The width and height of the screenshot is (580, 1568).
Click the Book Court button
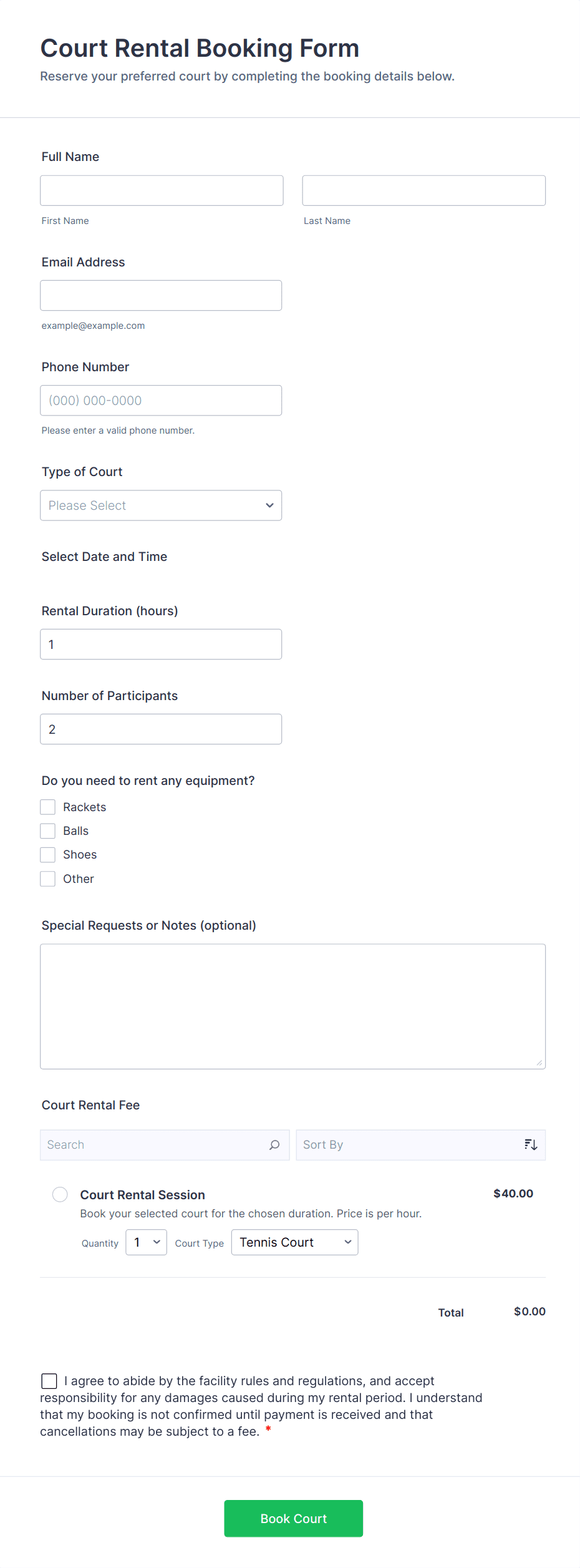(x=293, y=1519)
